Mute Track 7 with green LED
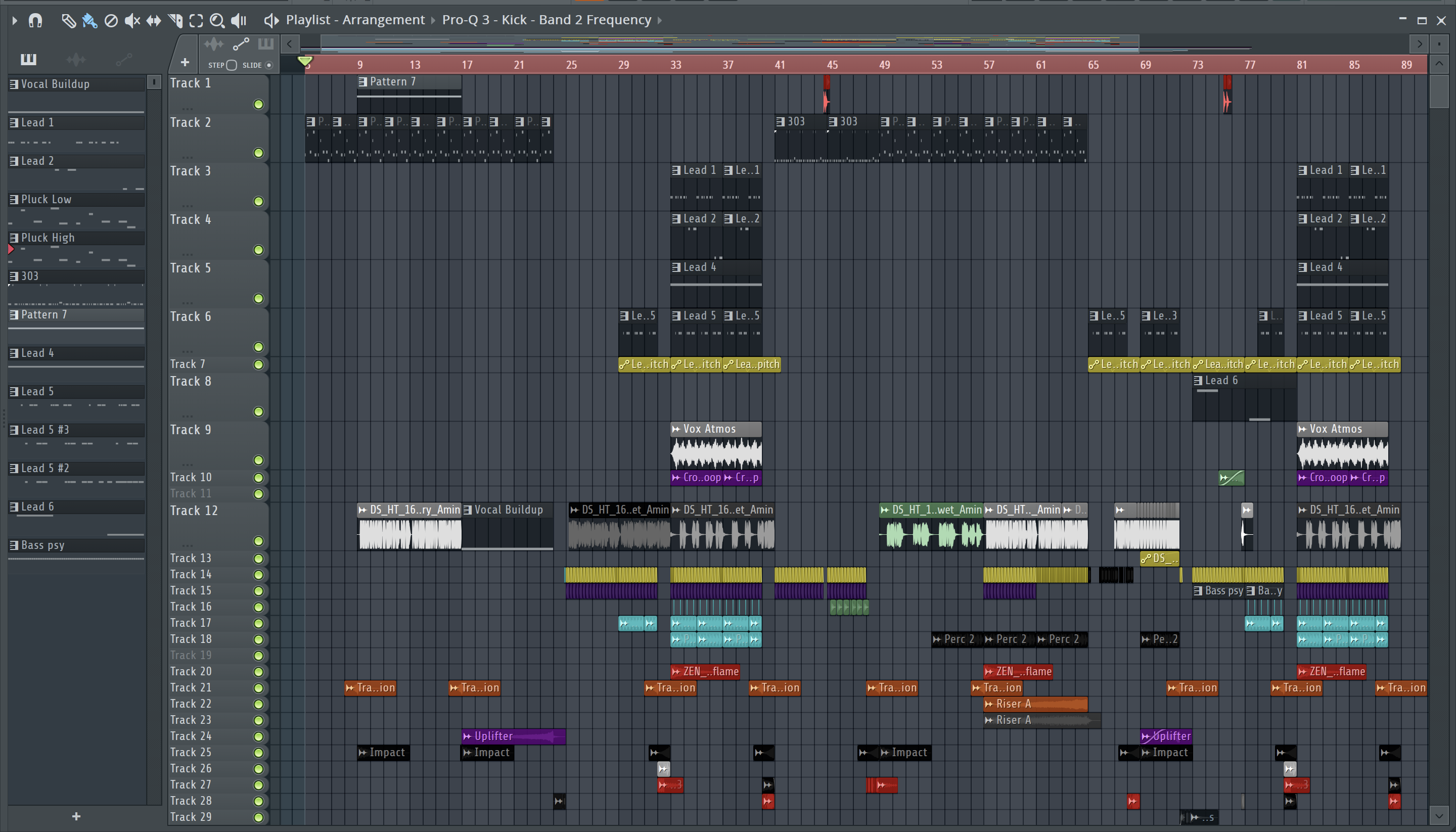The width and height of the screenshot is (1456, 832). pyautogui.click(x=258, y=364)
